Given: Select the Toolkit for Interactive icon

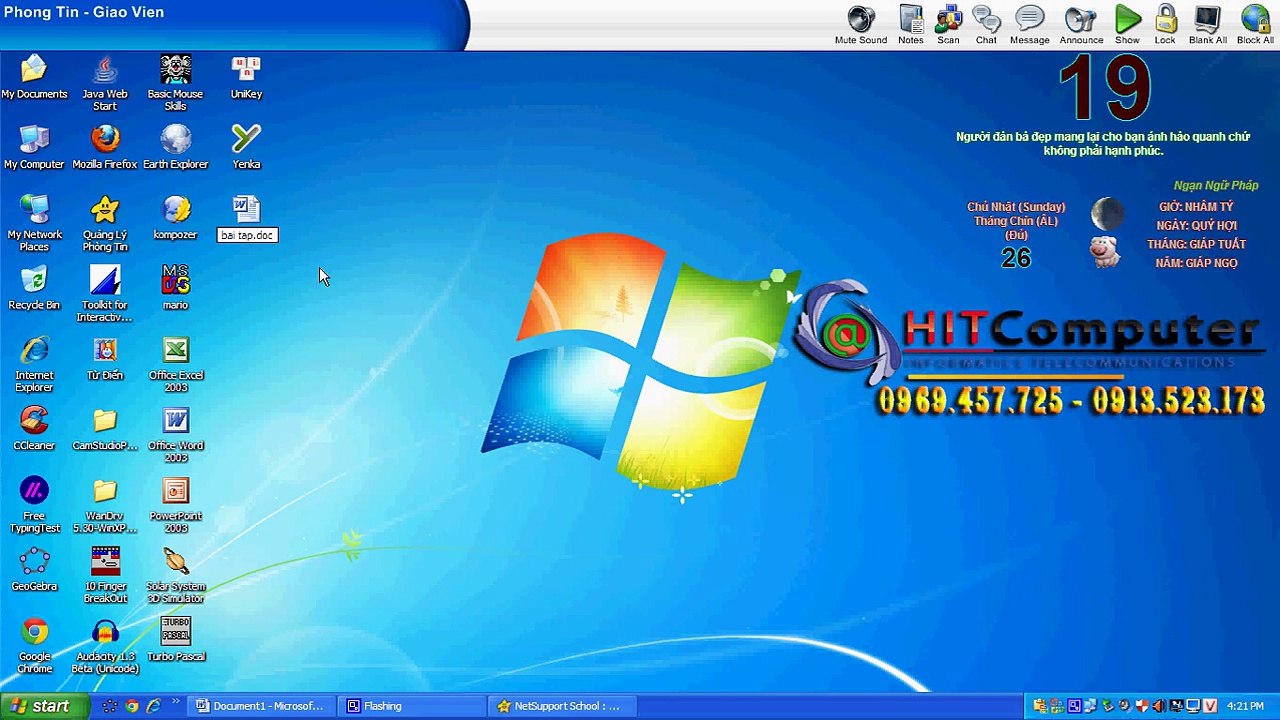Looking at the screenshot, I should 105,293.
